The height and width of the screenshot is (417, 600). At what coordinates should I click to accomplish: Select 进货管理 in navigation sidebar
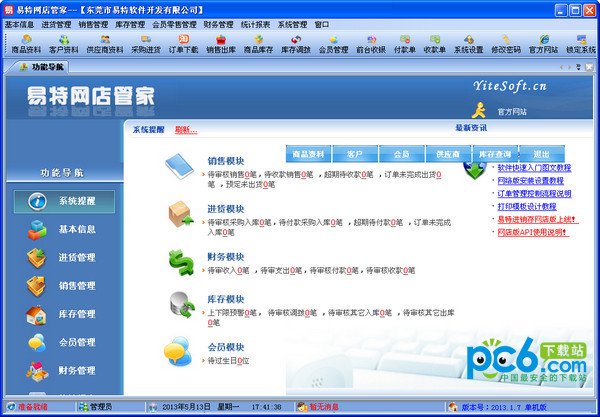[64, 258]
